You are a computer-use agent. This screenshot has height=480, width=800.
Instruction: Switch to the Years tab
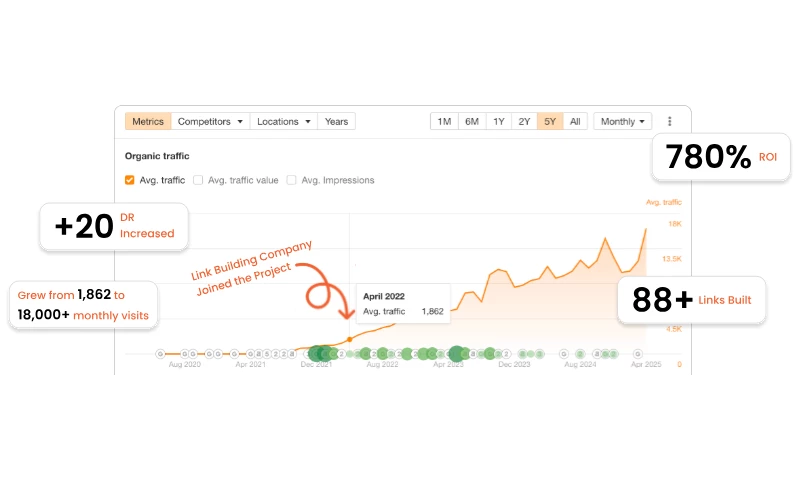[336, 121]
